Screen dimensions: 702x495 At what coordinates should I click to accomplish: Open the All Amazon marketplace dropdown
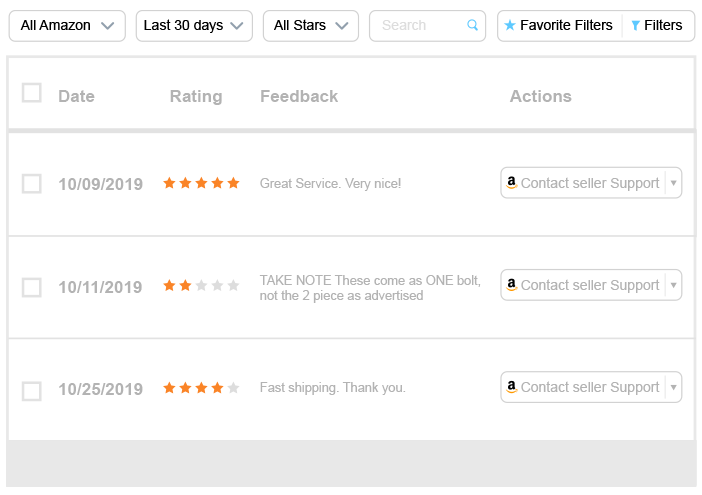tap(67, 26)
